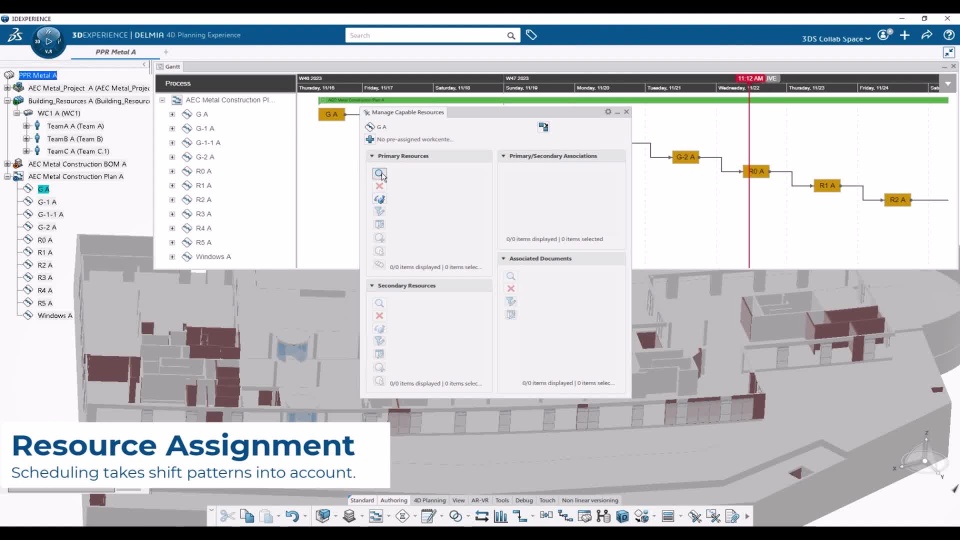960x540 pixels.
Task: Click the R4 A row in Gantt process list
Action: click(x=204, y=228)
